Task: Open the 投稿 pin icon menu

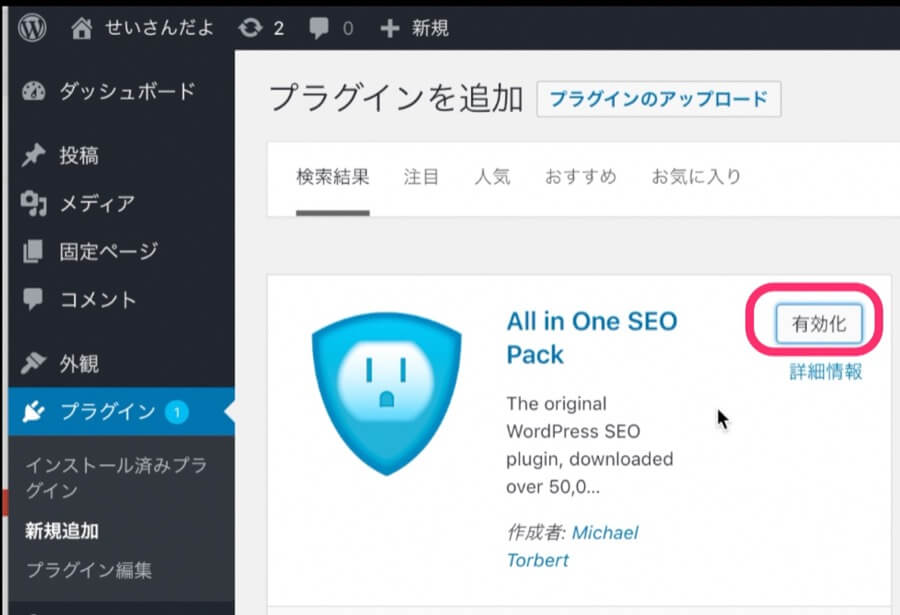Action: (33, 156)
